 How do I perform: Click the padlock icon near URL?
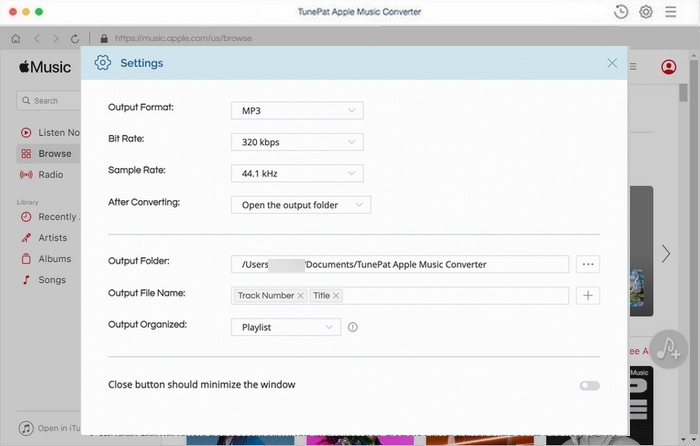click(x=104, y=38)
